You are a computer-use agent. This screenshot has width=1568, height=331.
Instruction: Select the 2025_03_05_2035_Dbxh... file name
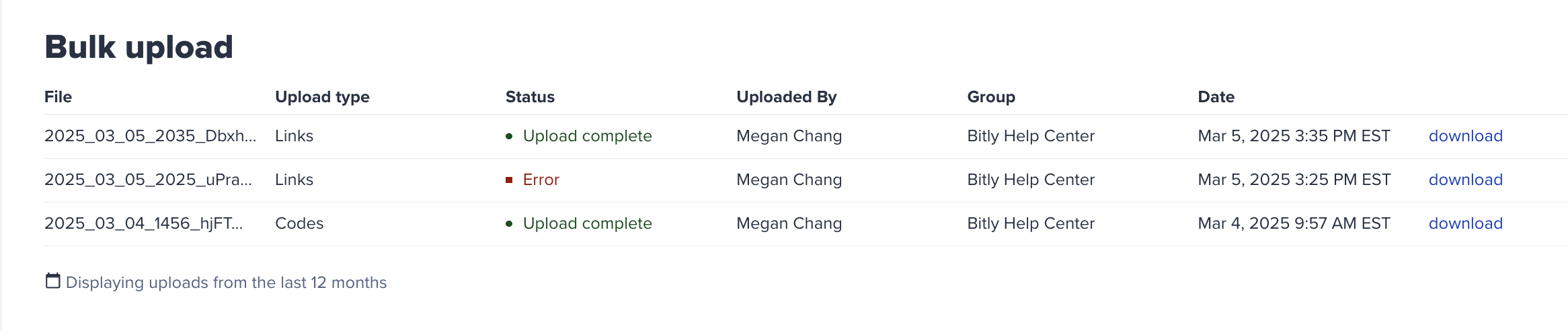[x=150, y=136]
